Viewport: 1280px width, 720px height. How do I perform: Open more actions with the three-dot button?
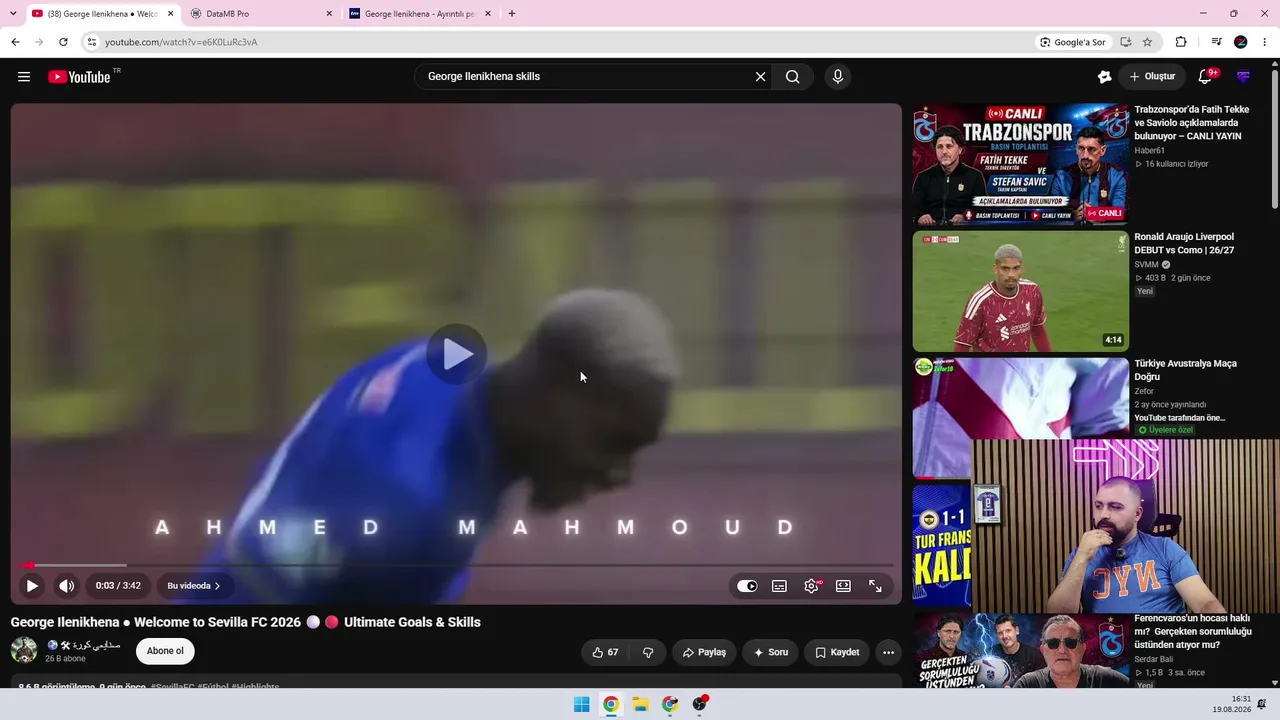(888, 652)
